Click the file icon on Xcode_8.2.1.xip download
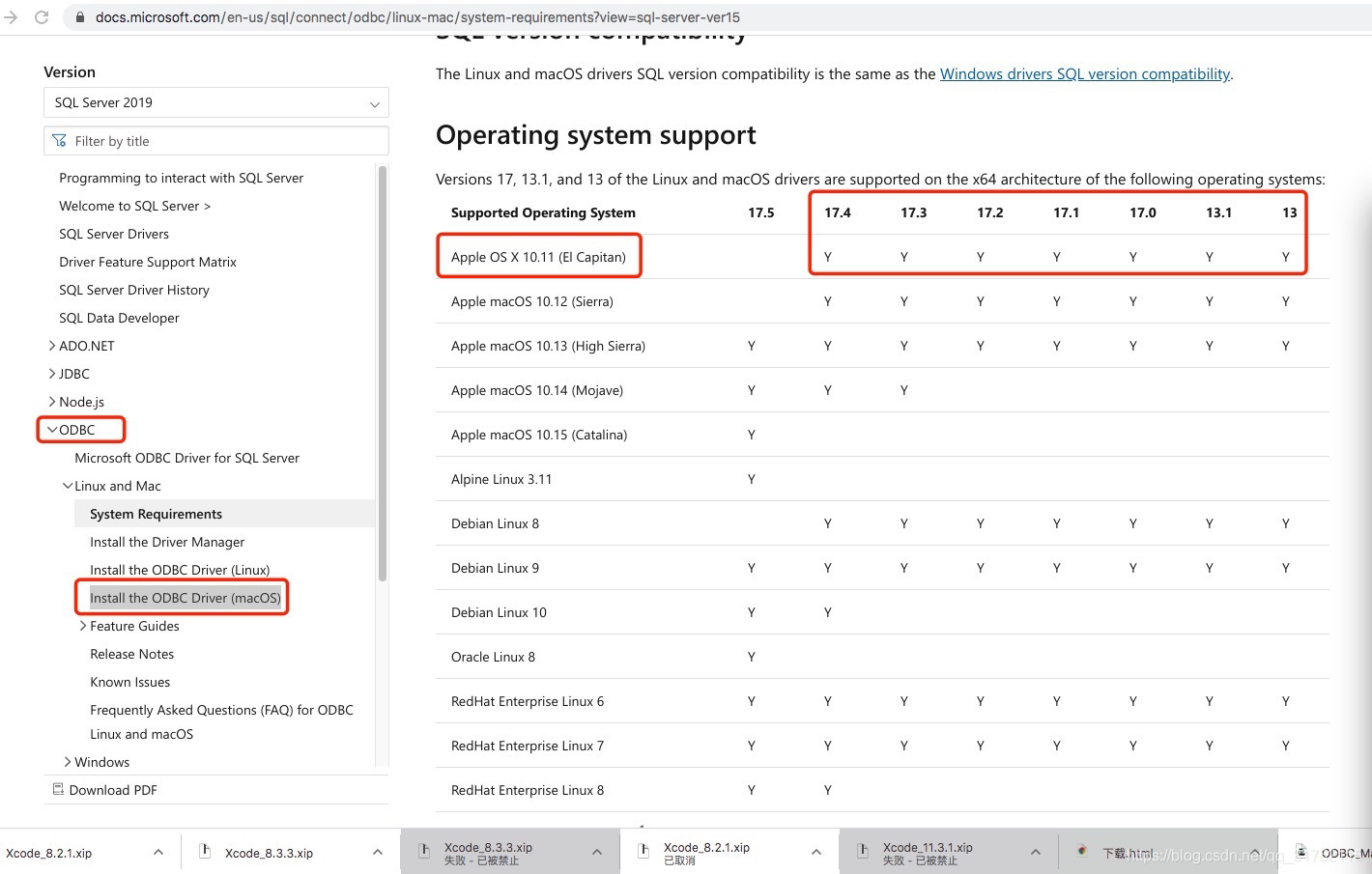1372x874 pixels. click(x=643, y=850)
